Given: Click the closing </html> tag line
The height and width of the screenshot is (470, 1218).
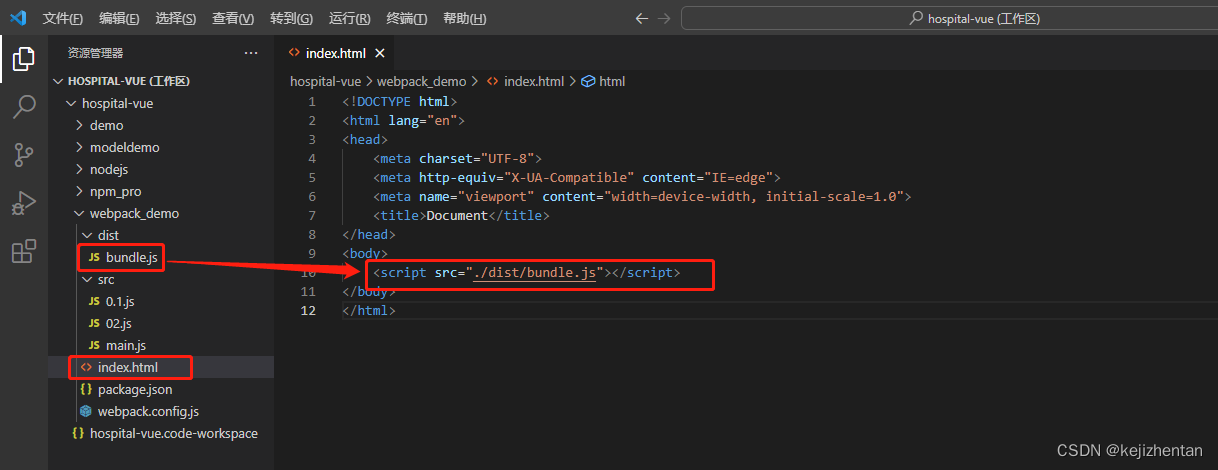Looking at the screenshot, I should [369, 311].
